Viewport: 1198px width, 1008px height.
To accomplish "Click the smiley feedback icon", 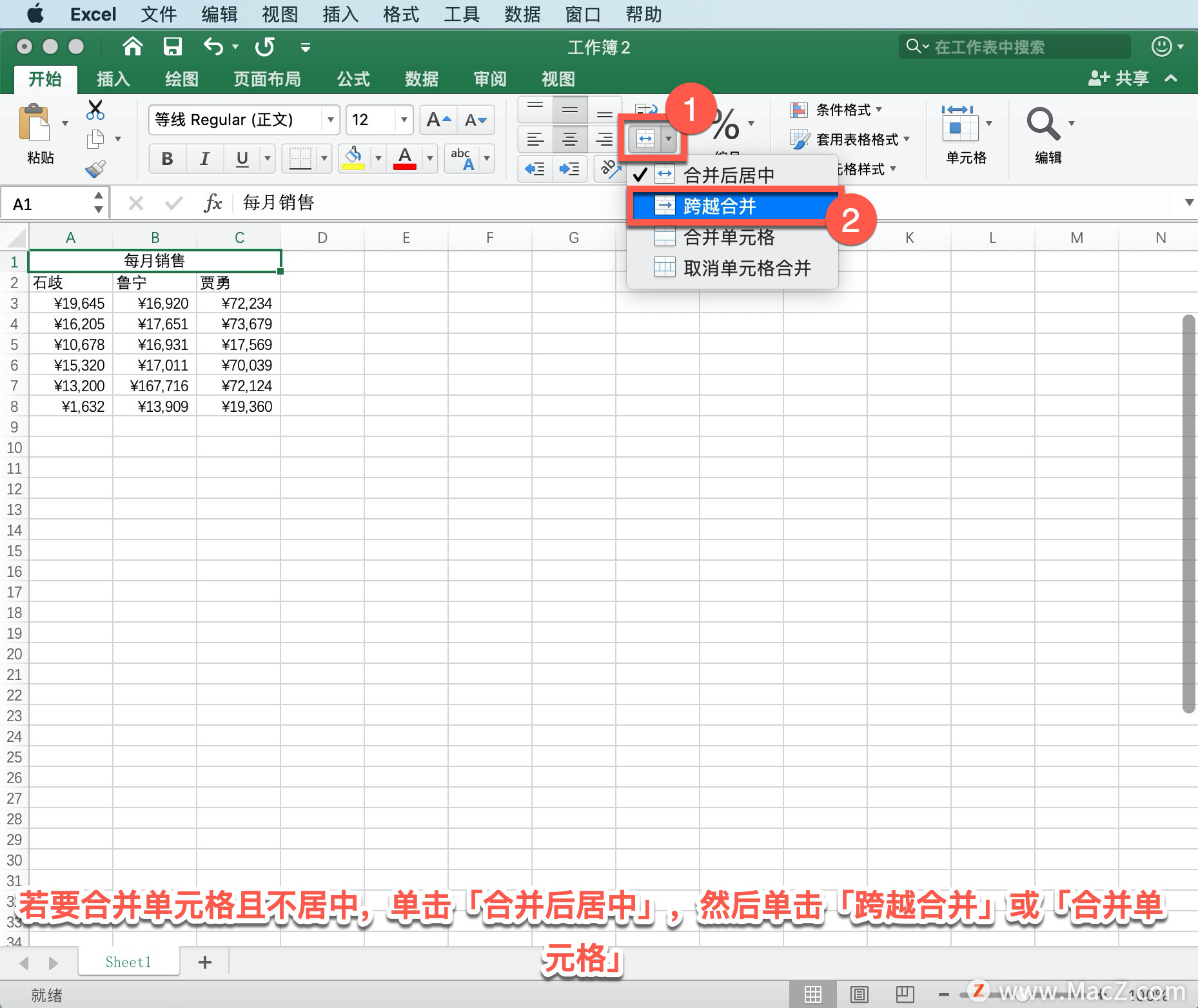I will click(1161, 46).
